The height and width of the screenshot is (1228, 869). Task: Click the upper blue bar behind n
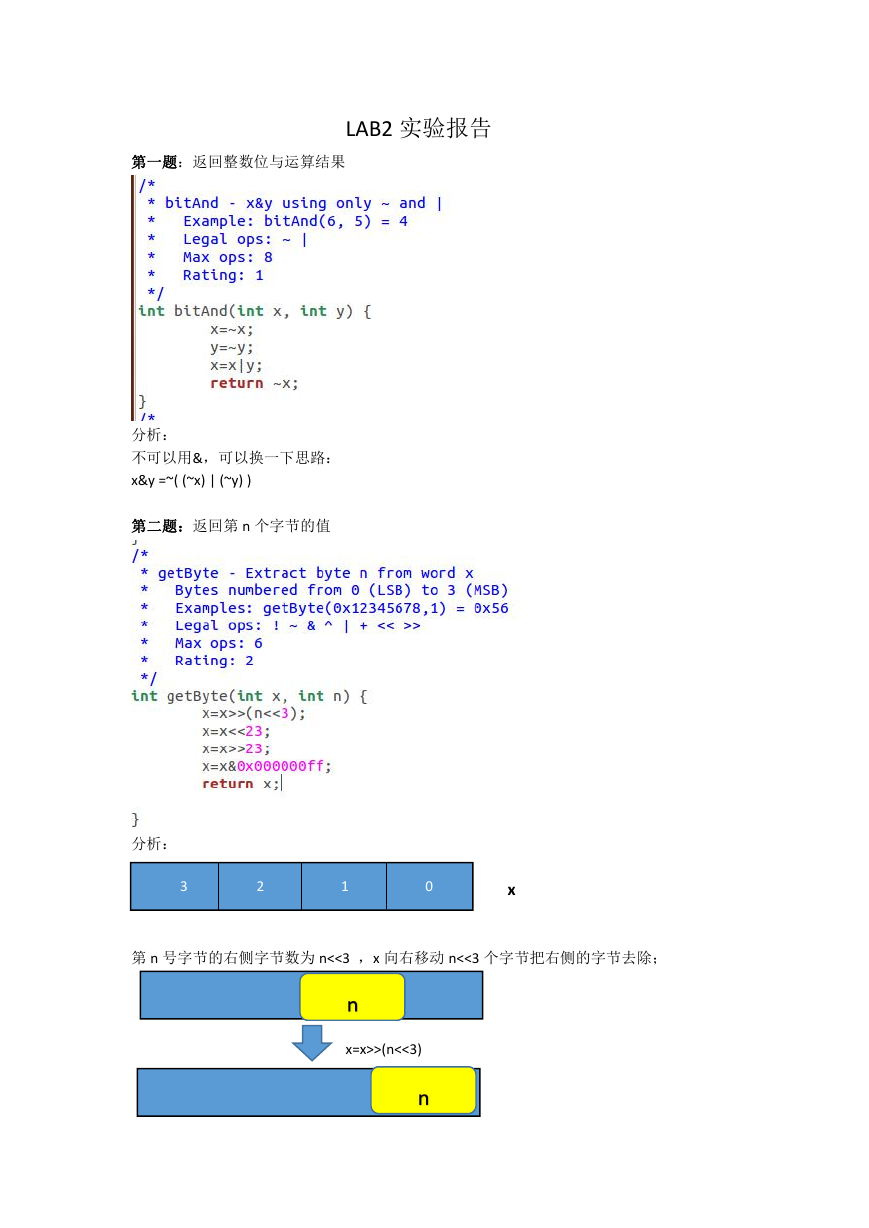[x=311, y=995]
